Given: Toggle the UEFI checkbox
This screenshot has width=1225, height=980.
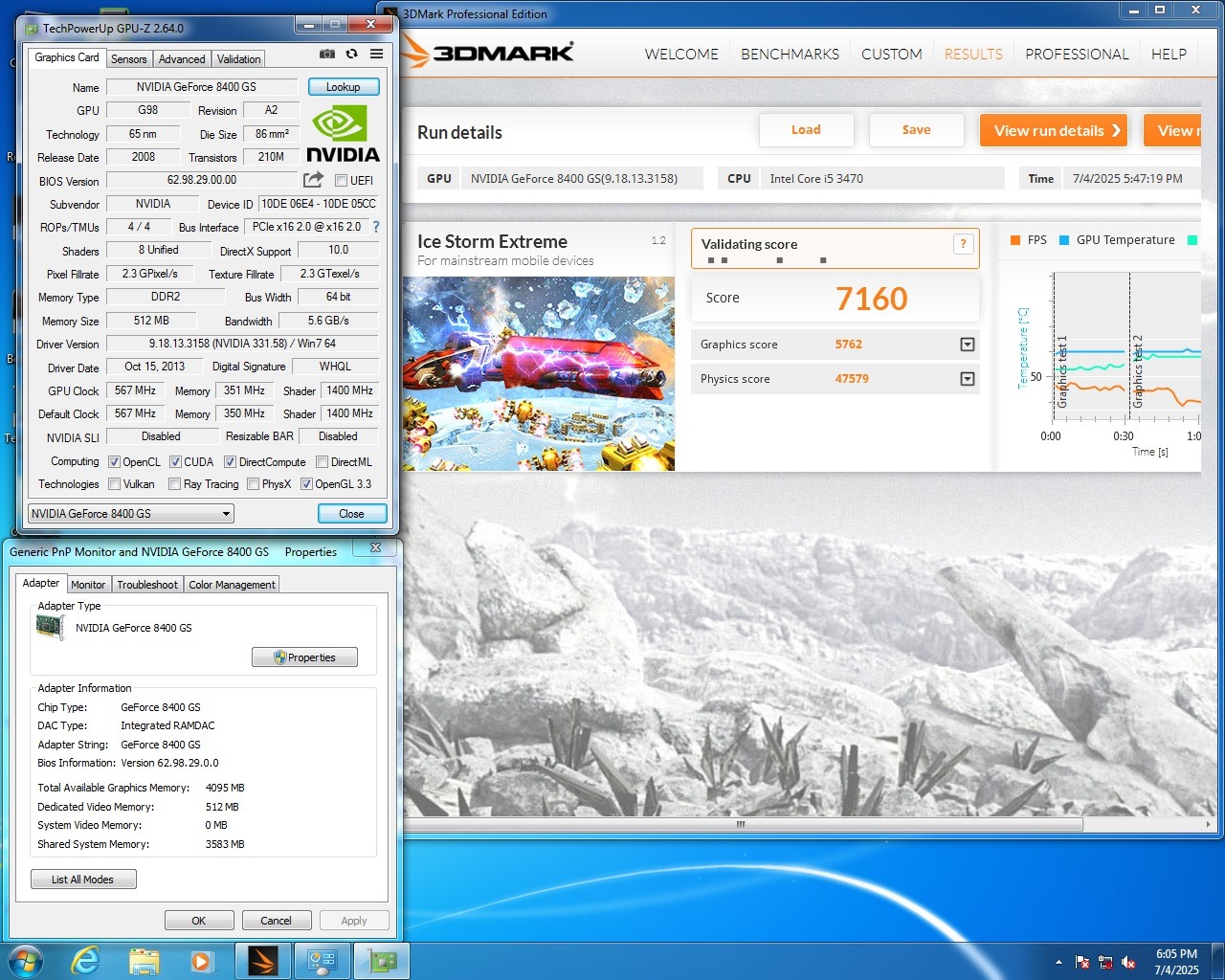Looking at the screenshot, I should point(341,180).
